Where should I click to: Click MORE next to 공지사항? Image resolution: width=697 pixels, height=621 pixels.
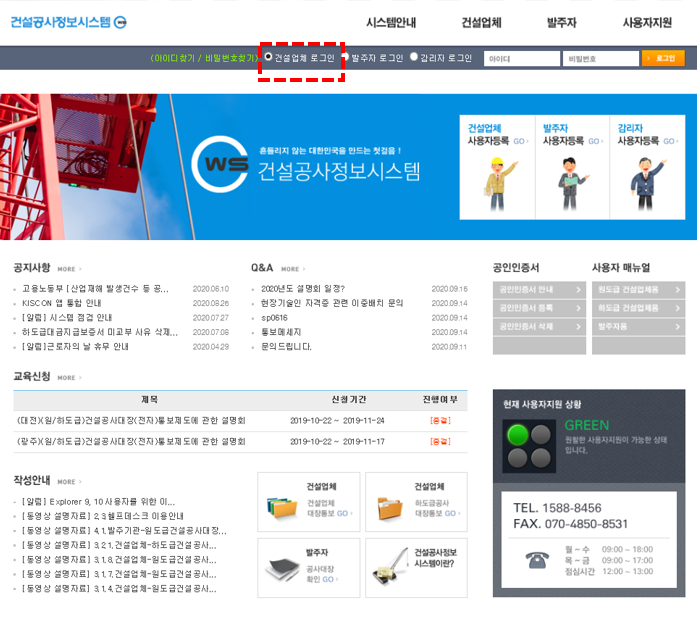tap(69, 269)
